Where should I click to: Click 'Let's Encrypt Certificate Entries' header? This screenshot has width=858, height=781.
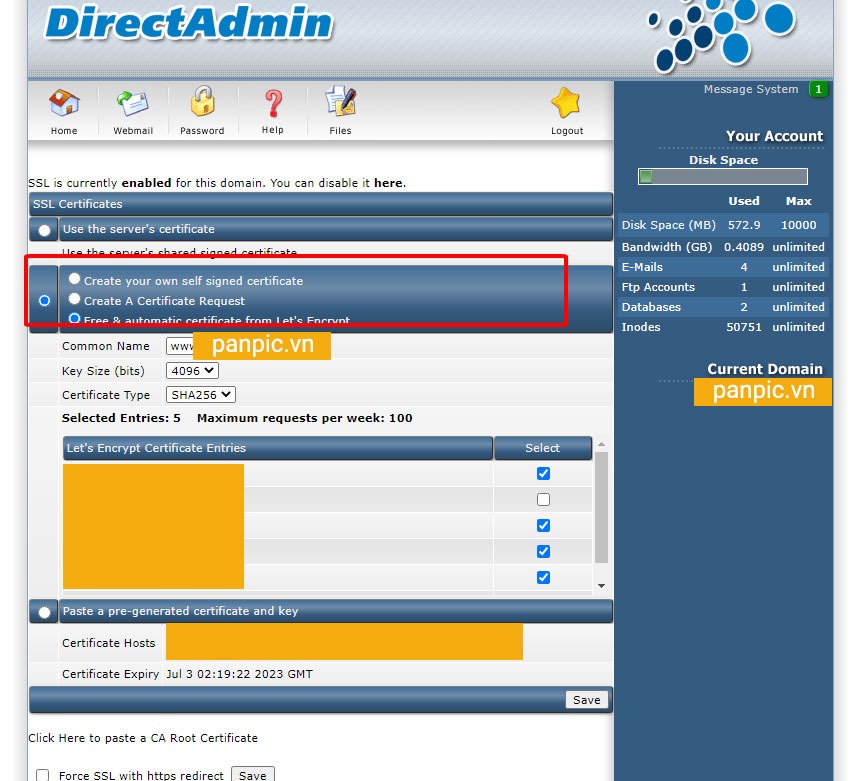coord(278,448)
